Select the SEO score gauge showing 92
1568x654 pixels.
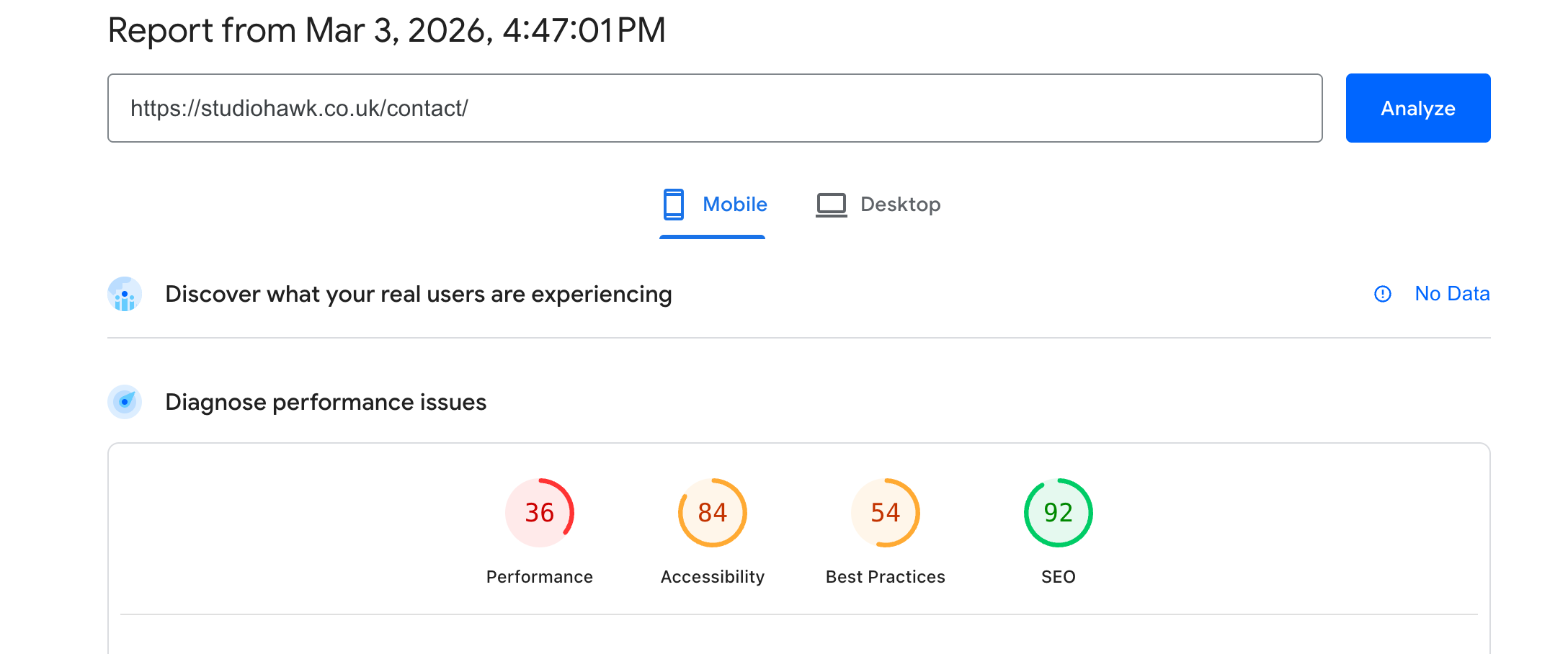(1058, 513)
